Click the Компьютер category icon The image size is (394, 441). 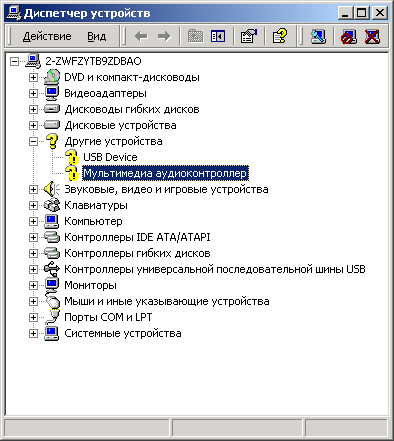(52, 221)
